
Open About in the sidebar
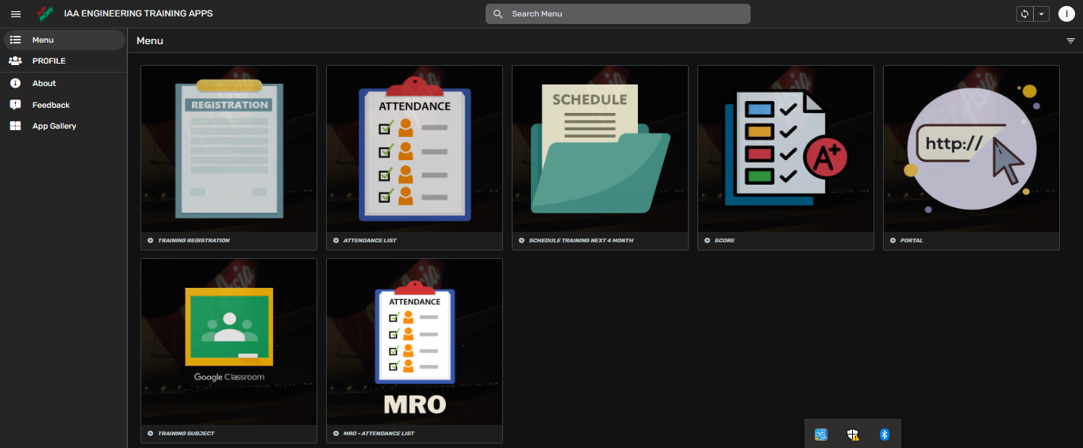tap(64, 83)
